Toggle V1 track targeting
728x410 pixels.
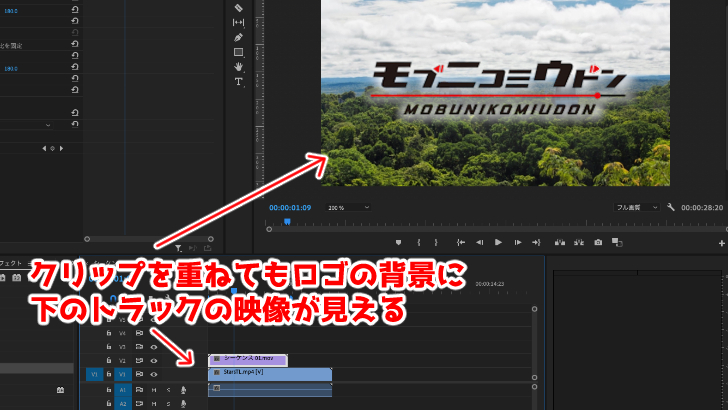point(123,374)
